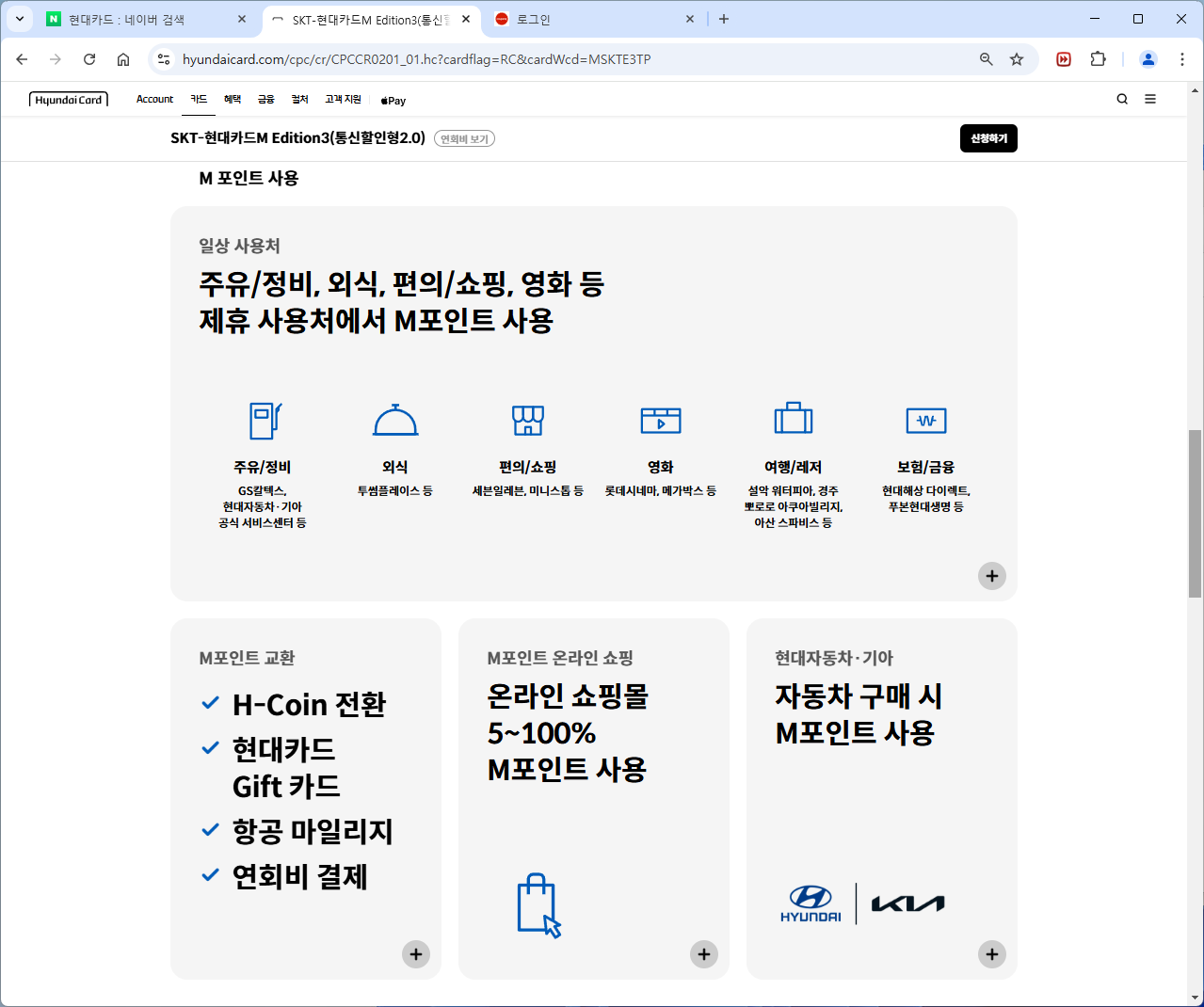Reload the page
The image size is (1204, 1007).
click(89, 59)
